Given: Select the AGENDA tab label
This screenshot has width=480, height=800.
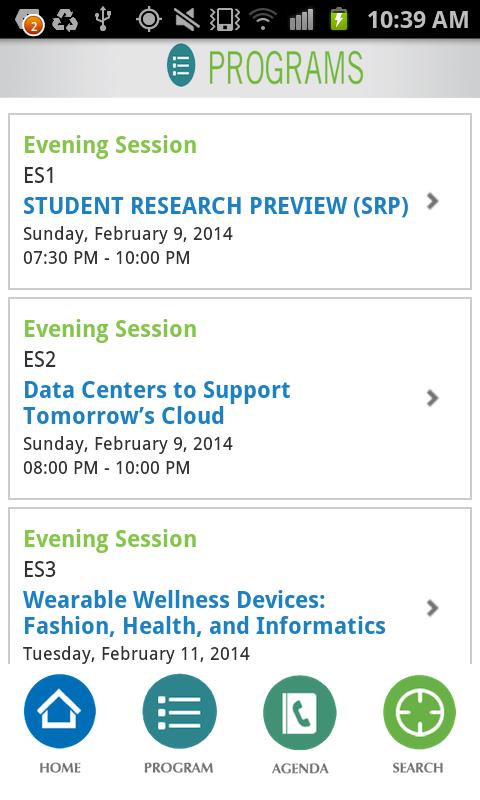Looking at the screenshot, I should (x=300, y=768).
